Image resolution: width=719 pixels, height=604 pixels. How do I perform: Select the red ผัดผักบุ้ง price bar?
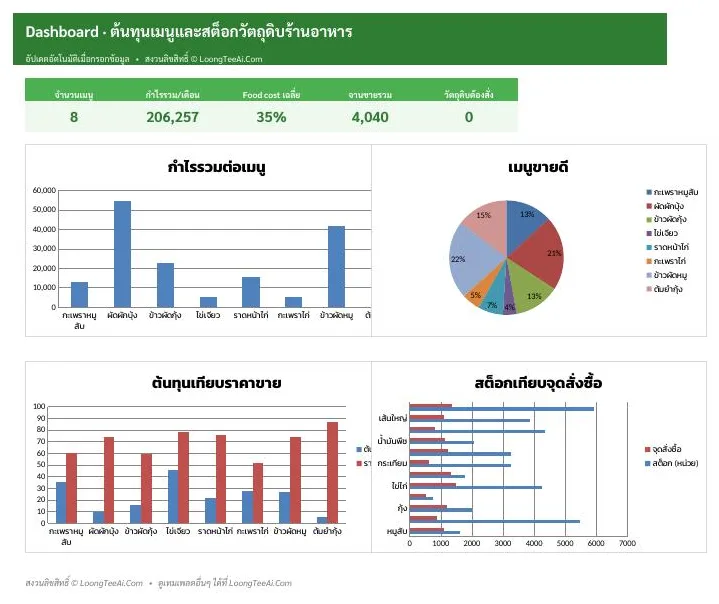[x=109, y=480]
